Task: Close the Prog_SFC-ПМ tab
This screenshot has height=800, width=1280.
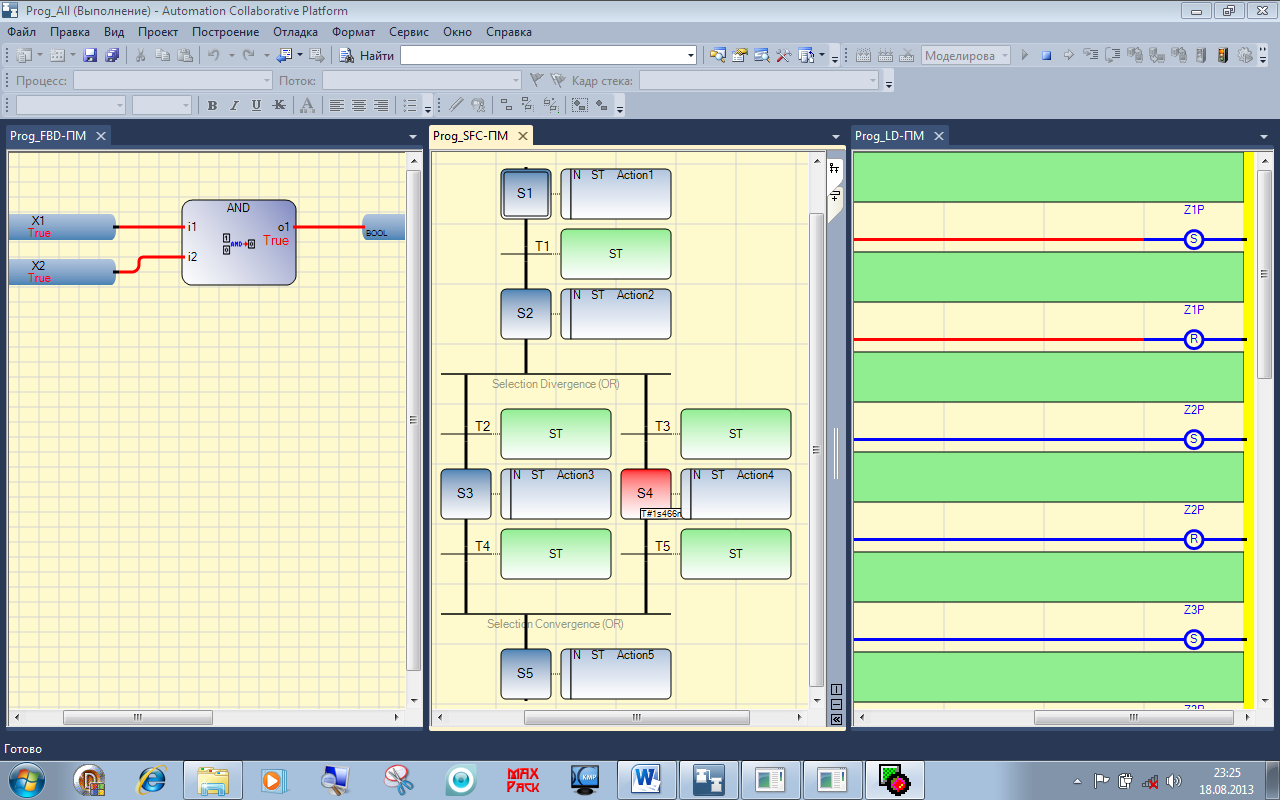Action: pyautogui.click(x=522, y=136)
